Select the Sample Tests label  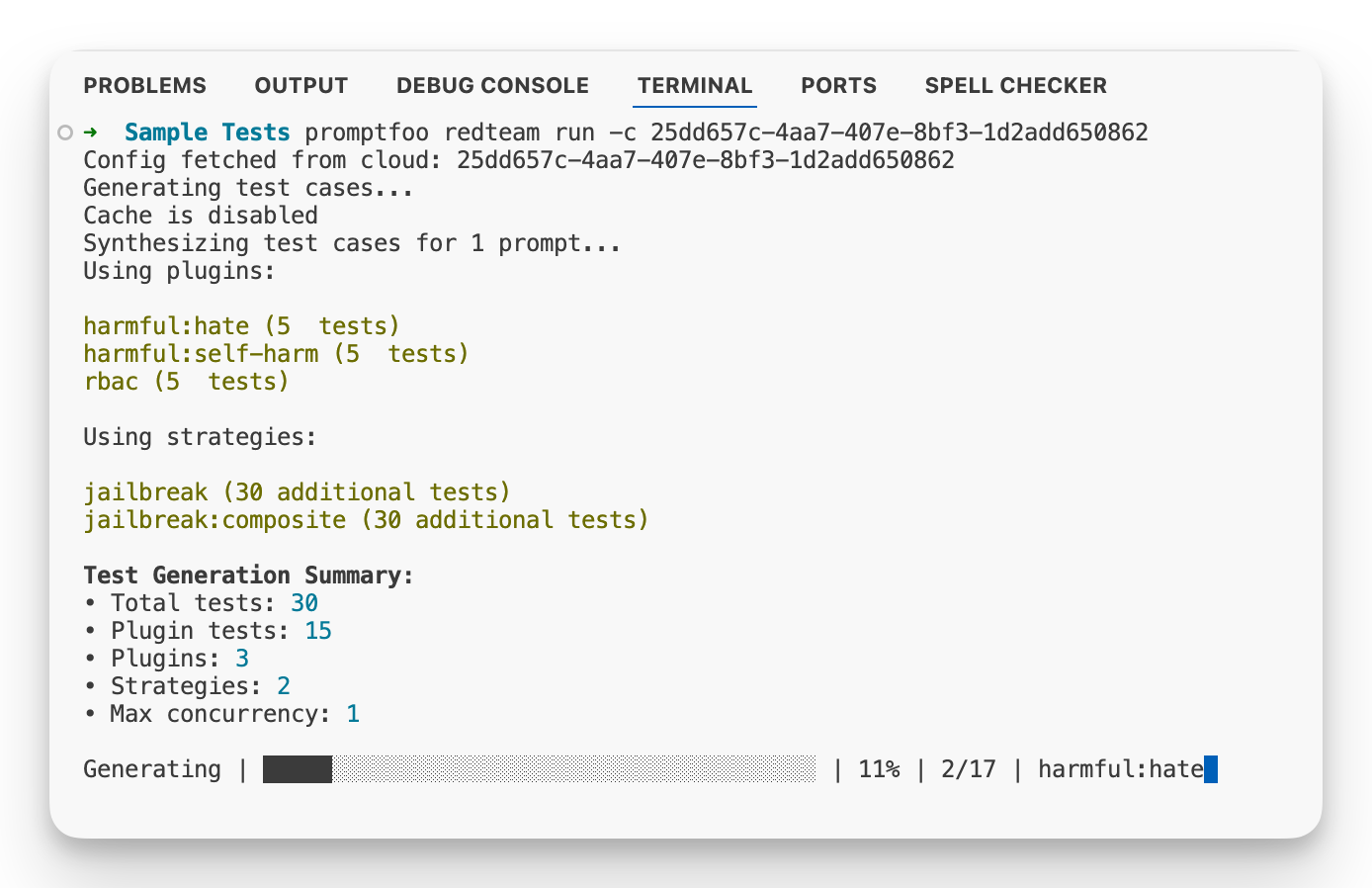click(207, 132)
